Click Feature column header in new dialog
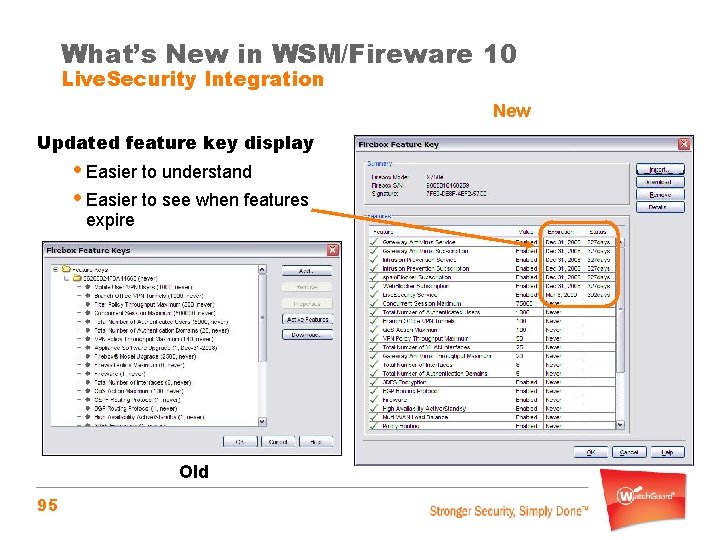 pyautogui.click(x=441, y=231)
